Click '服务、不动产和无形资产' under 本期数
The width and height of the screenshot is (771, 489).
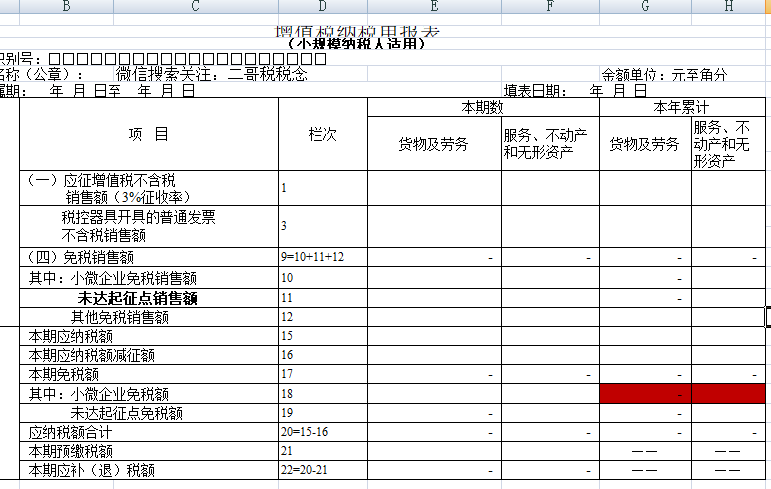coord(550,144)
